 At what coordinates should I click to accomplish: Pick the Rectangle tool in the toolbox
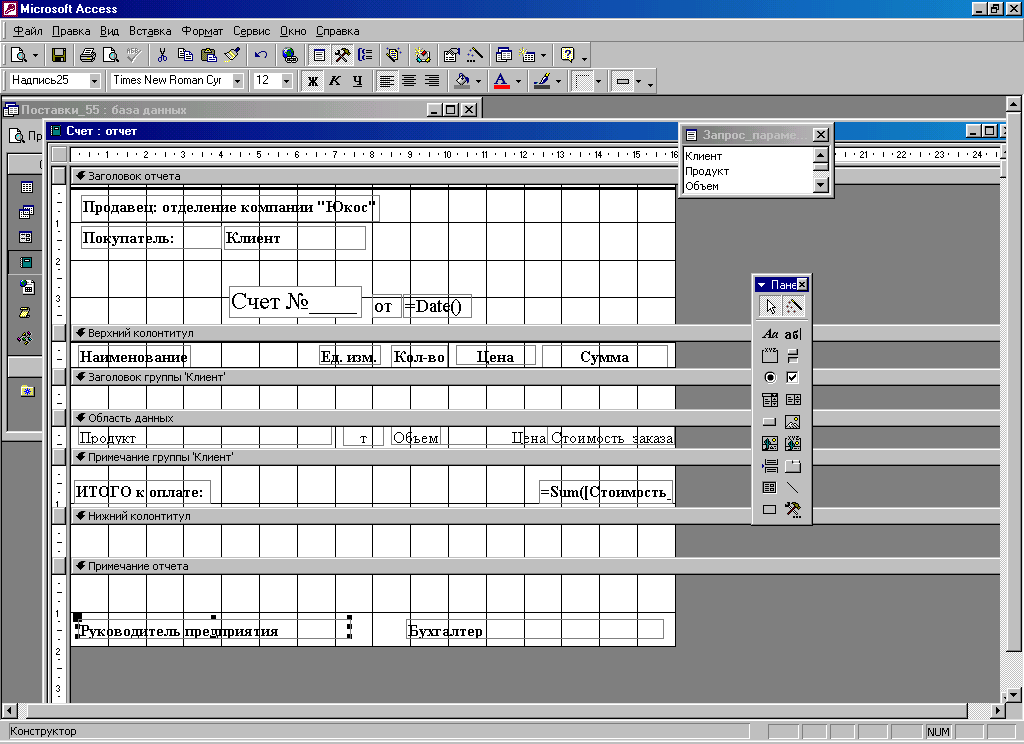[x=770, y=510]
